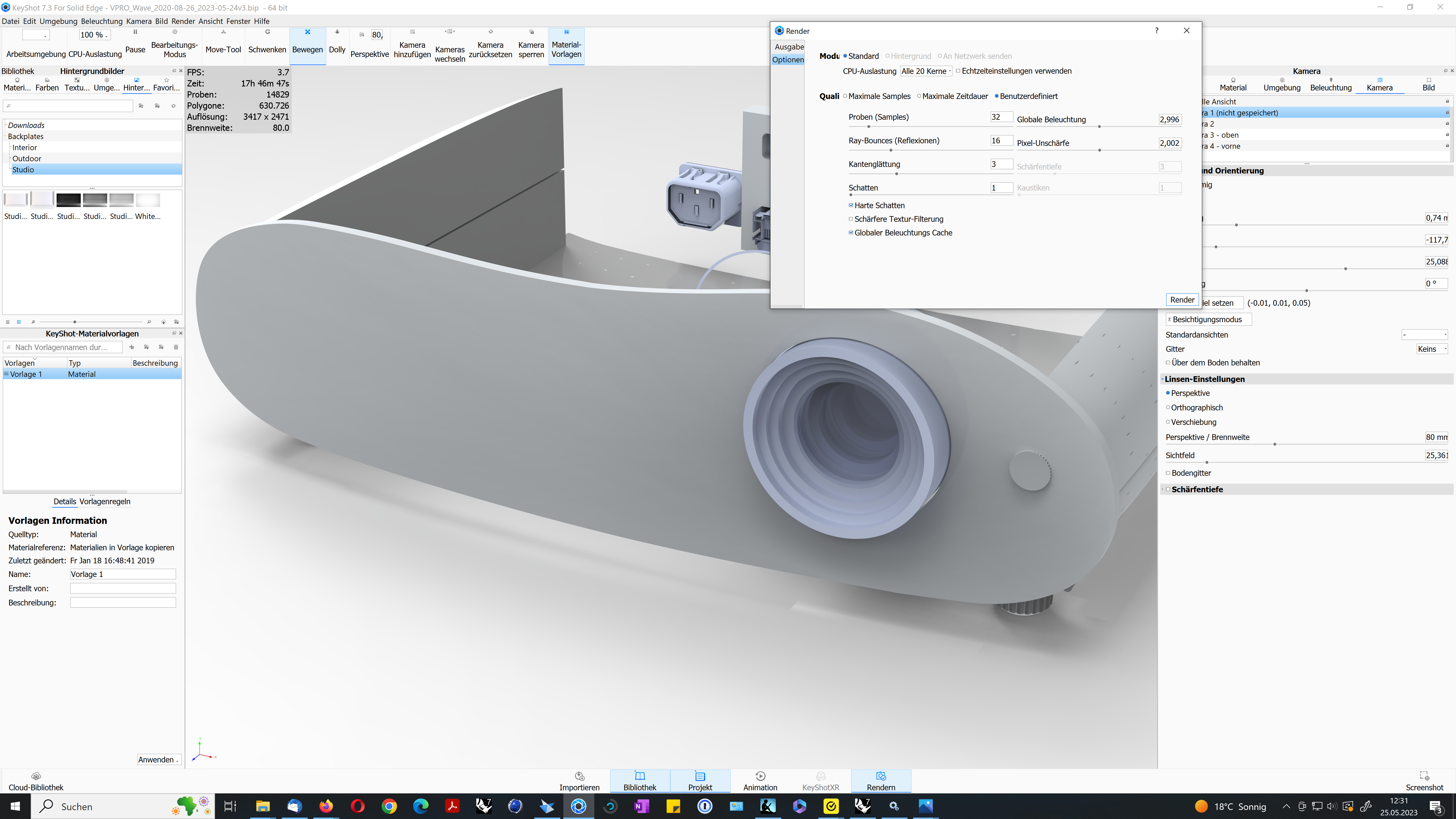
Task: Enable Über dem Boden behalten checkbox
Action: coord(1168,362)
